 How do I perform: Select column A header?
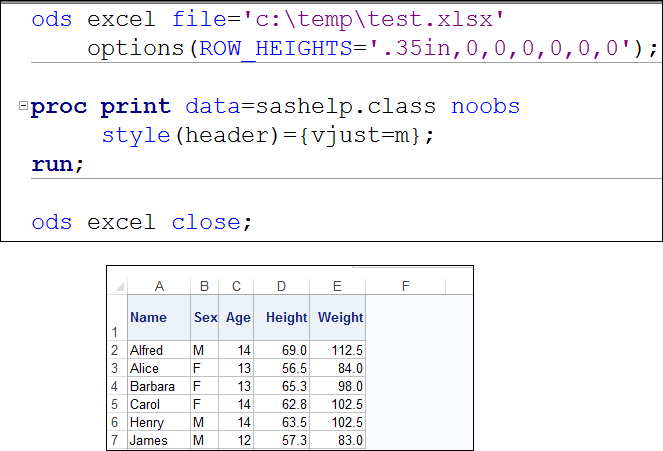(x=158, y=286)
